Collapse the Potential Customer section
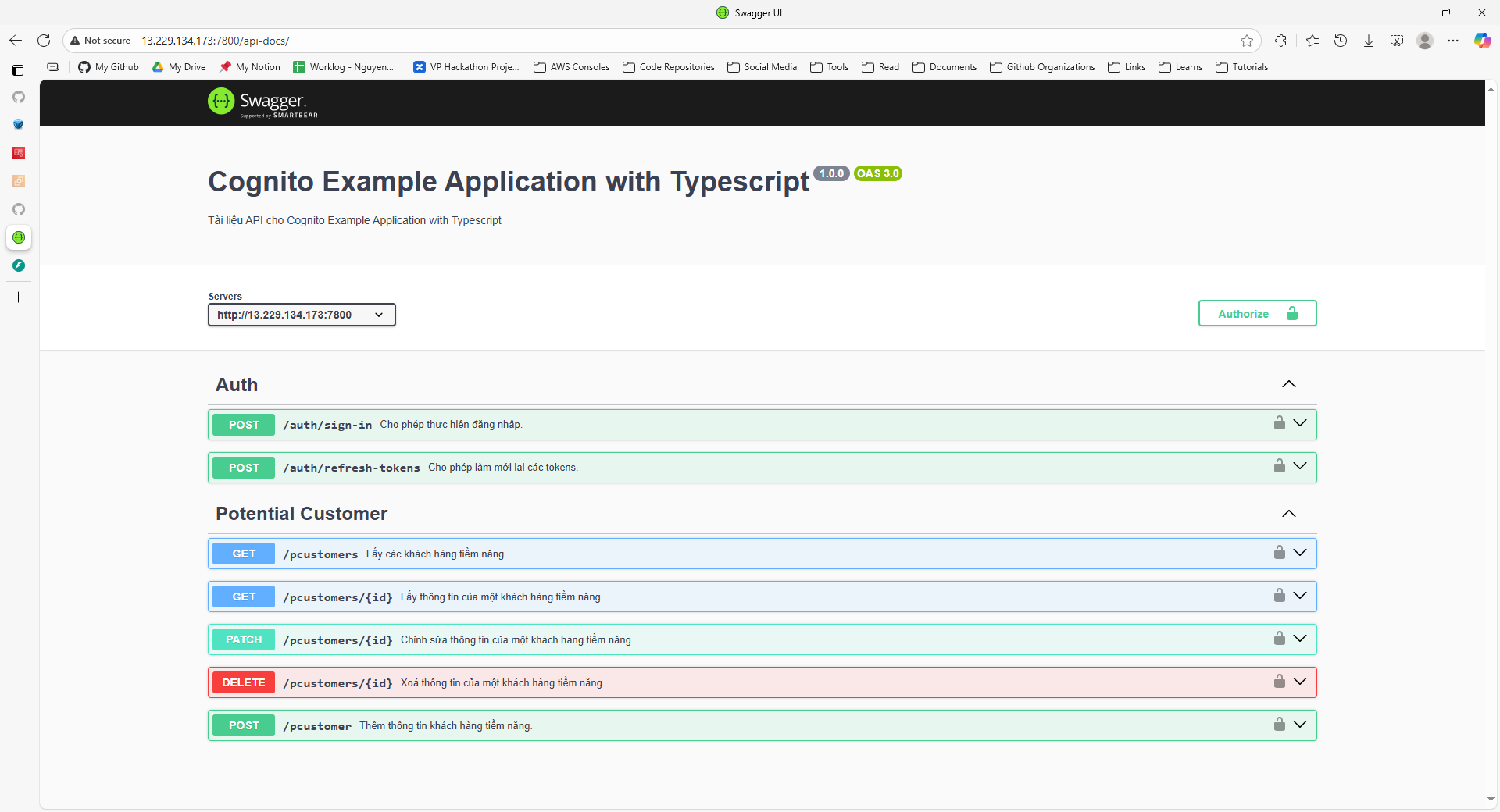Viewport: 1500px width, 812px height. [1289, 514]
